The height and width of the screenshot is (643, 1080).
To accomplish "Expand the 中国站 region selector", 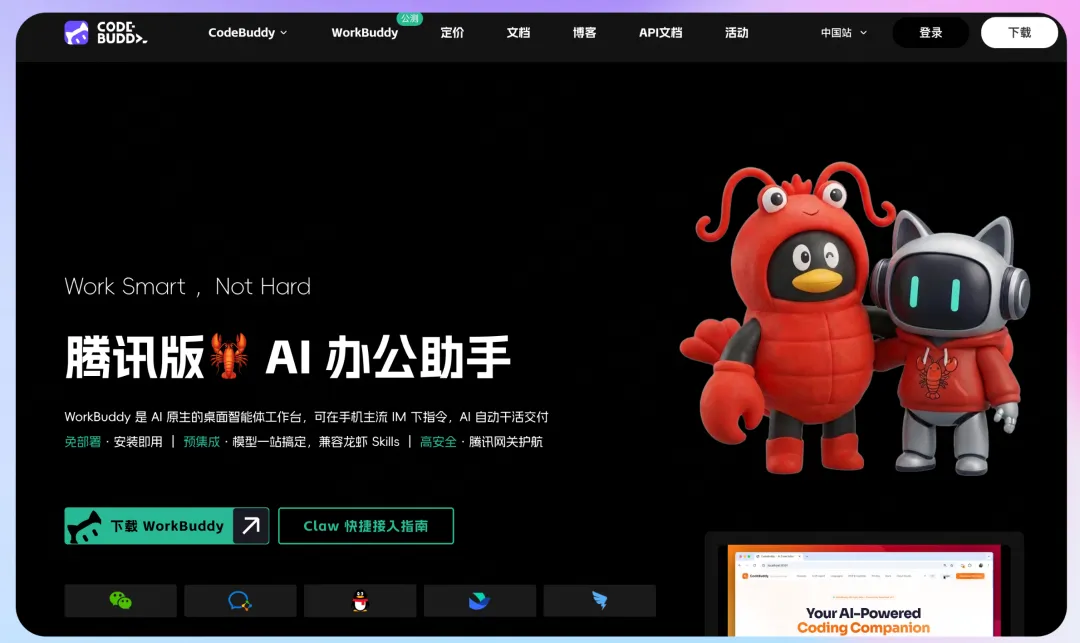I will pos(844,32).
